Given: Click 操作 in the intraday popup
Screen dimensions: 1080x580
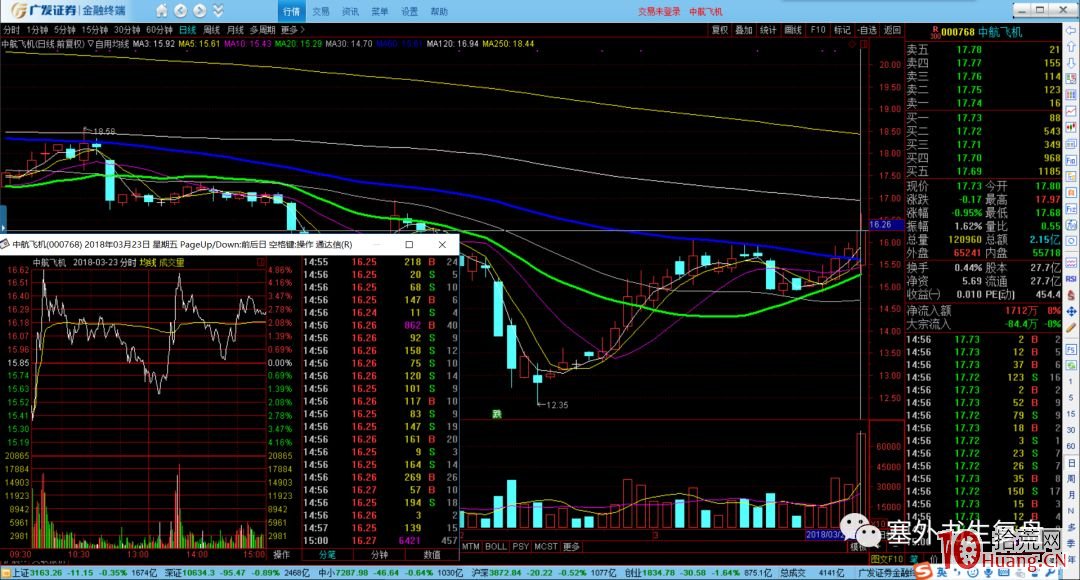Looking at the screenshot, I should tap(282, 554).
